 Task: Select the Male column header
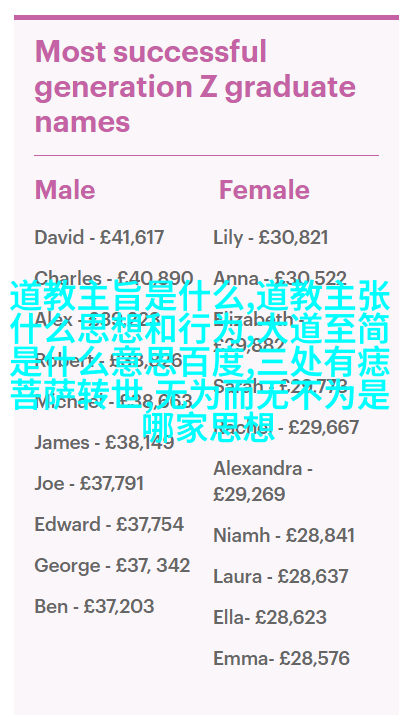[x=65, y=190]
